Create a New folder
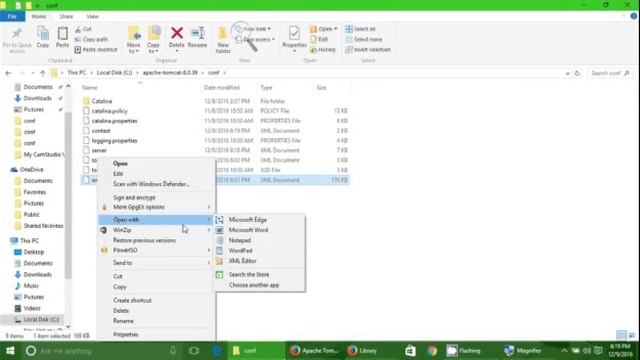 (223, 40)
